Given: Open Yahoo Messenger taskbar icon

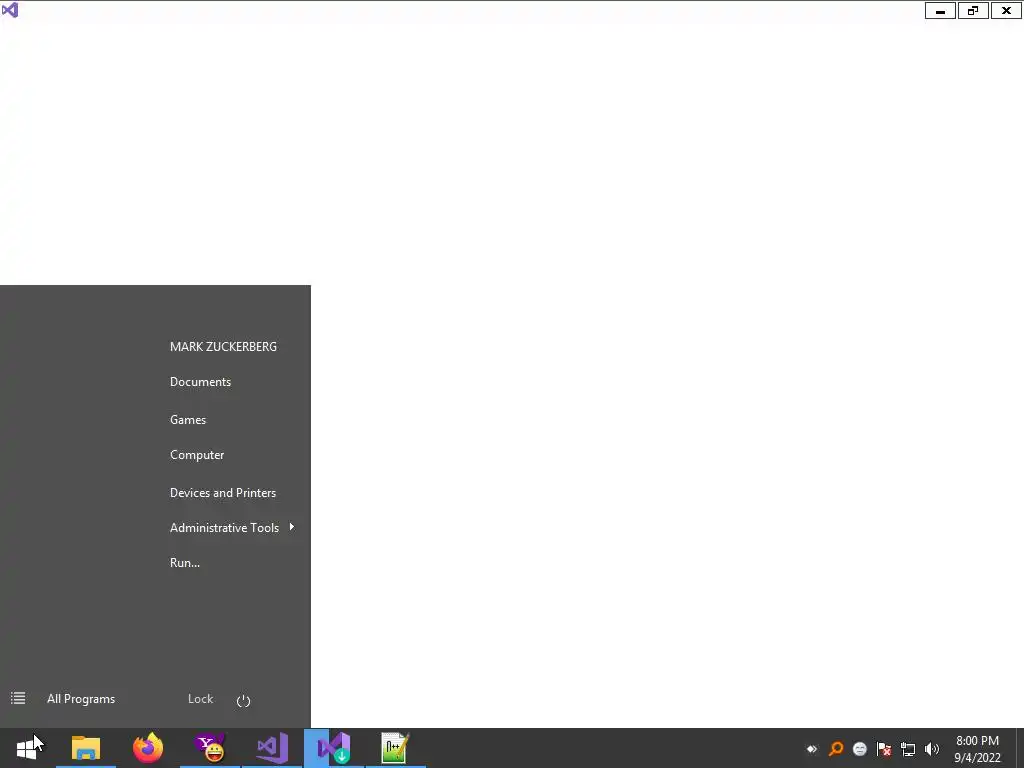Looking at the screenshot, I should click(x=210, y=748).
